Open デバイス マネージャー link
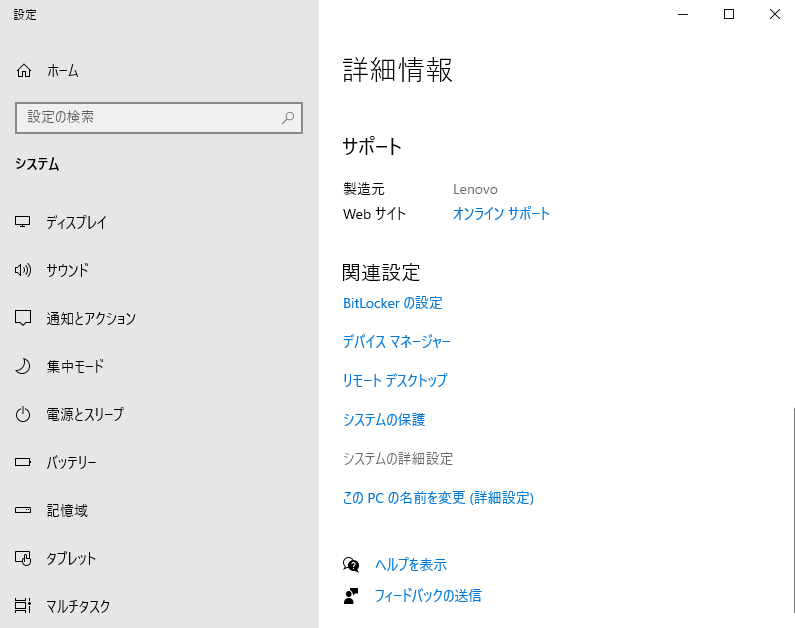 click(x=396, y=342)
